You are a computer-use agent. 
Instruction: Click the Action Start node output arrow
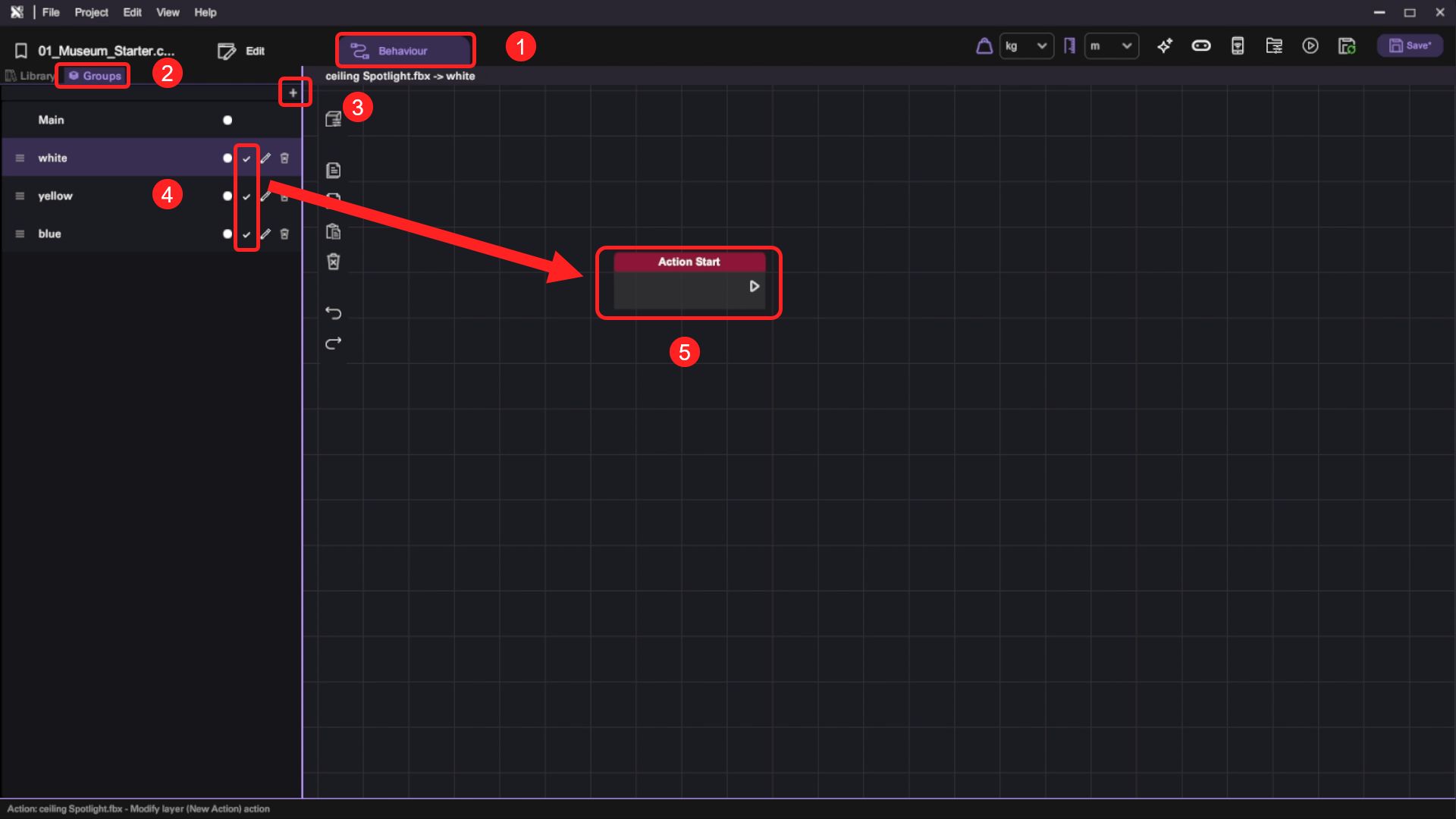(x=754, y=286)
